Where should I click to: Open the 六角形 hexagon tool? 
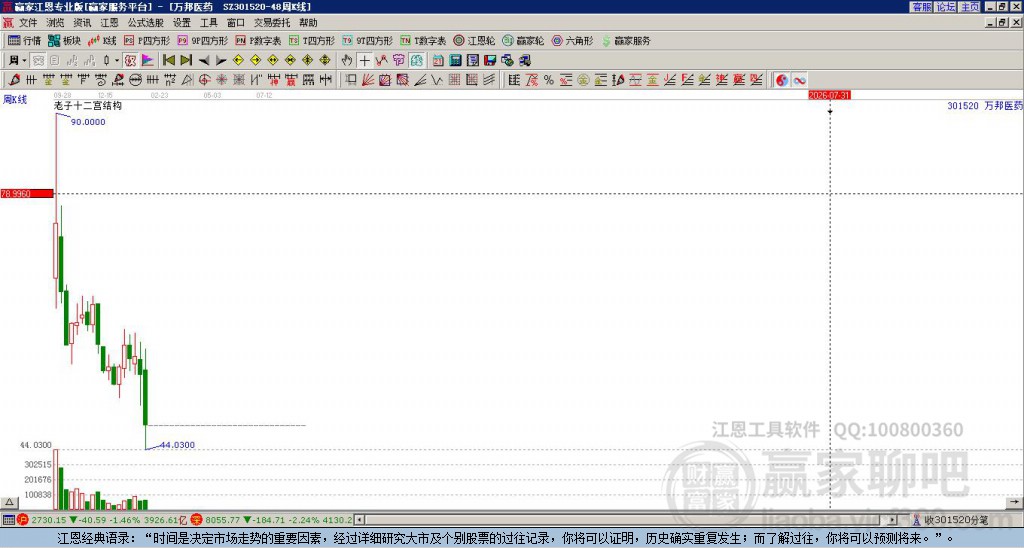pos(572,40)
